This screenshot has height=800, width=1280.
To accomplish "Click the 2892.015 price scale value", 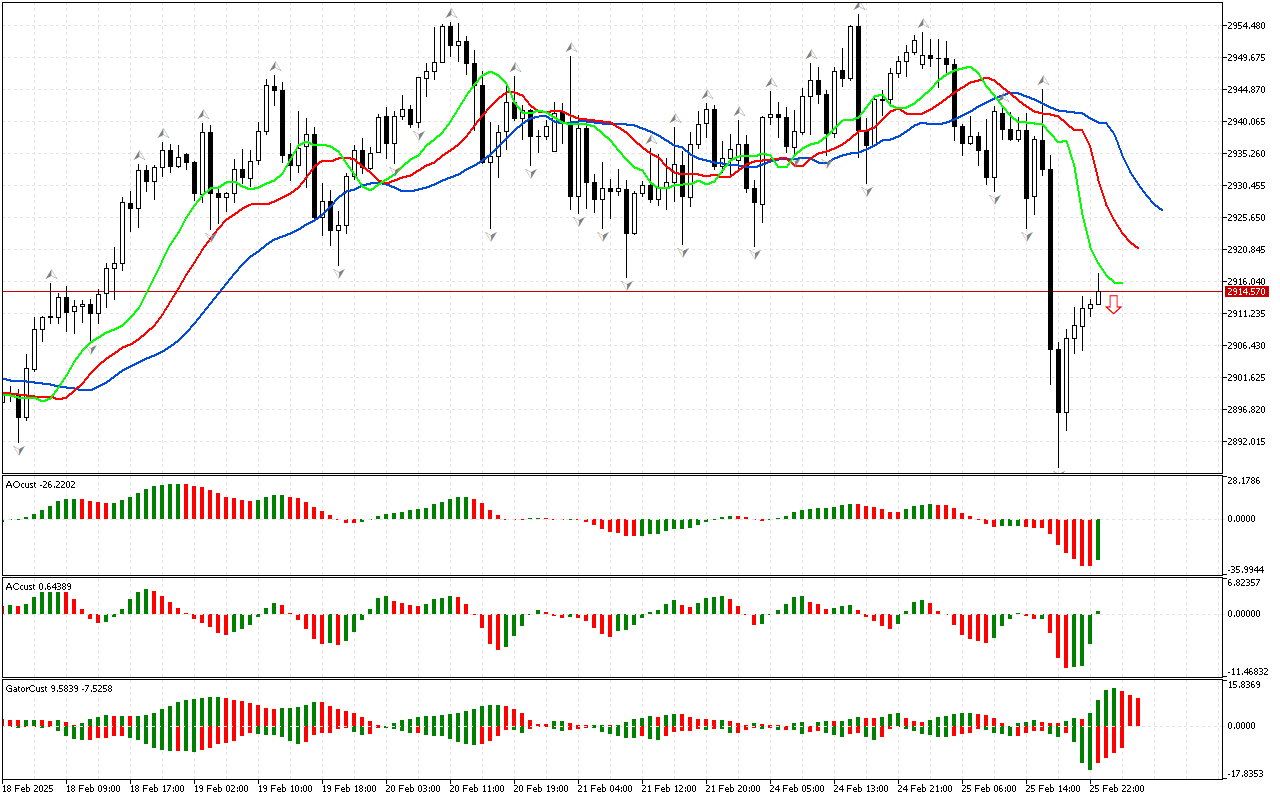I will [x=1248, y=442].
